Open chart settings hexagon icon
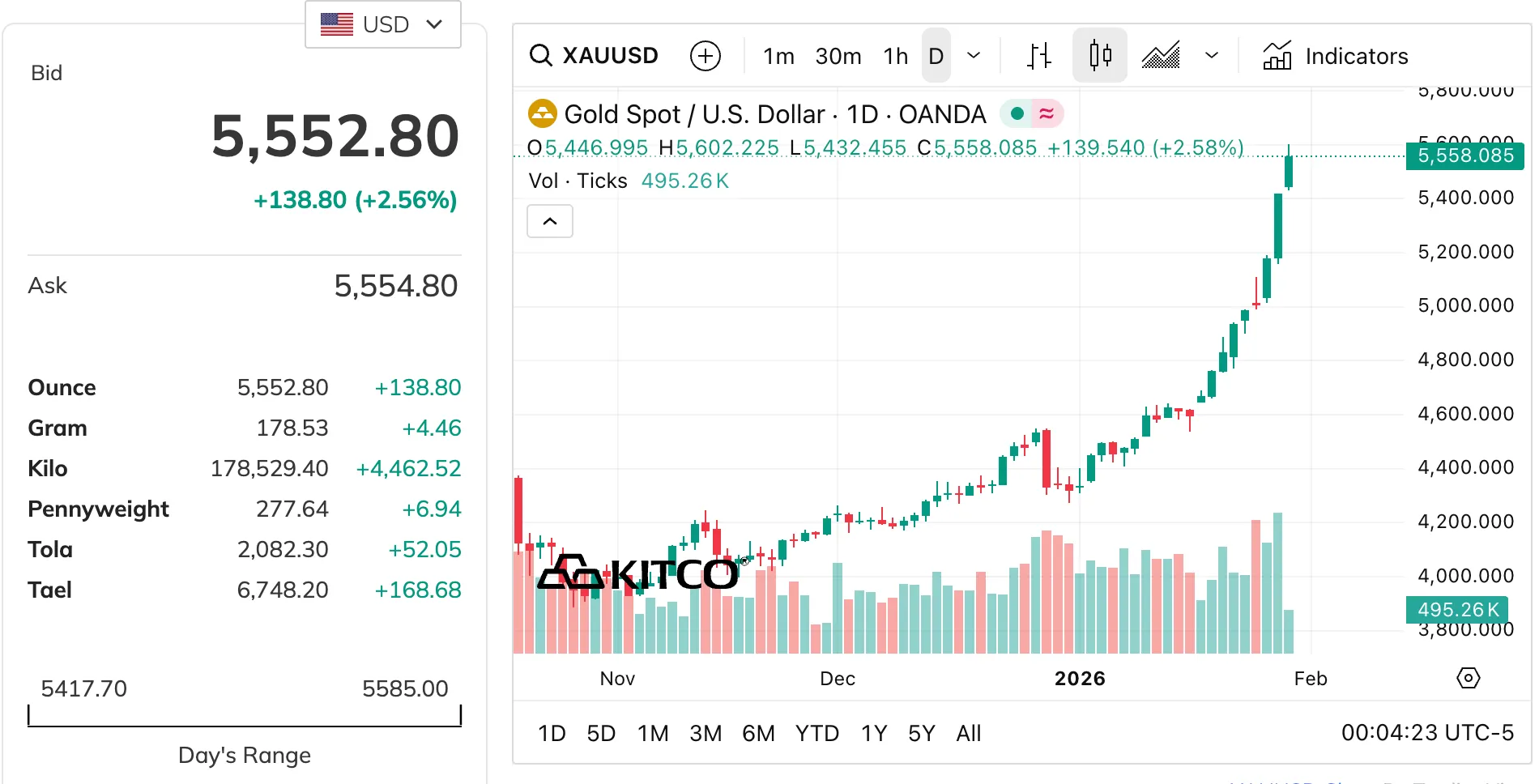The height and width of the screenshot is (784, 1539). pyautogui.click(x=1468, y=678)
